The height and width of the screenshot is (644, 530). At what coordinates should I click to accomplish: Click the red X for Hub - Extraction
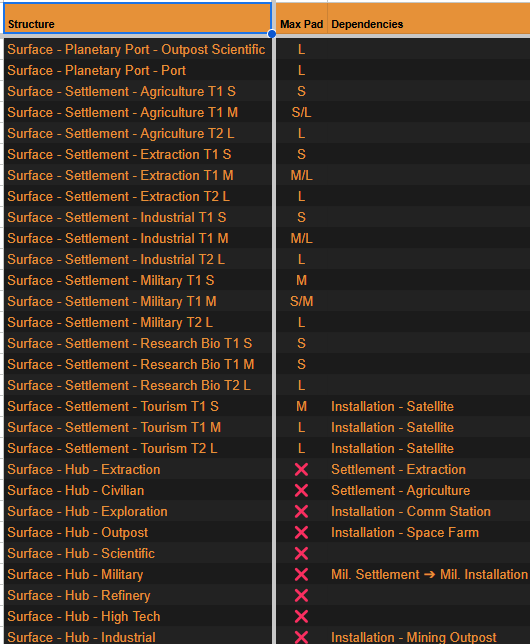coord(301,469)
